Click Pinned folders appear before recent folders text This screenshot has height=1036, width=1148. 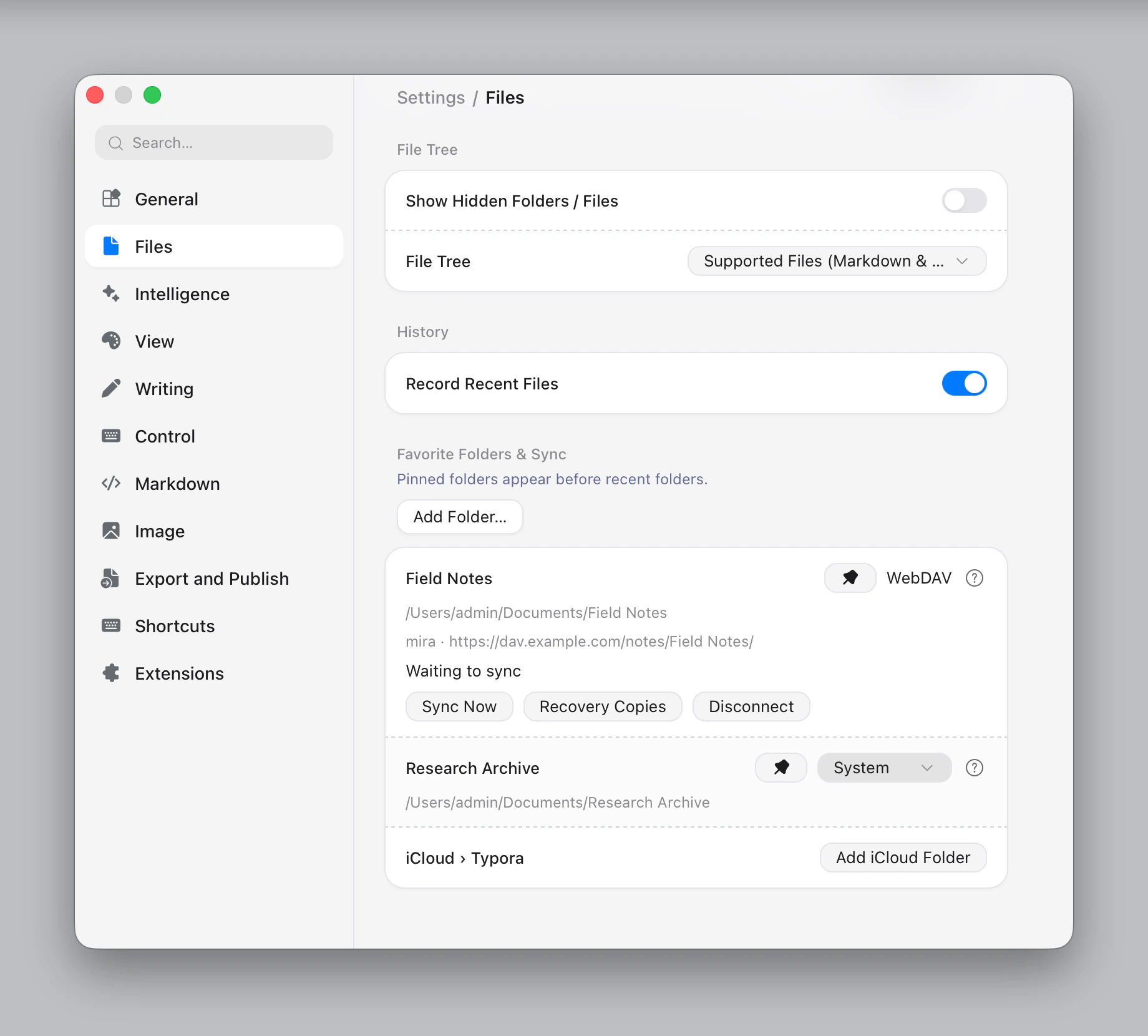click(552, 479)
